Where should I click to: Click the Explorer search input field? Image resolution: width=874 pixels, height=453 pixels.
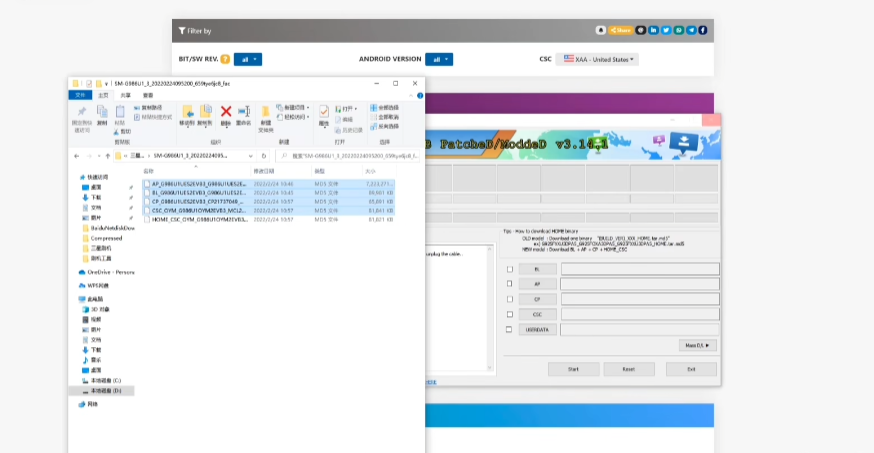[348, 156]
